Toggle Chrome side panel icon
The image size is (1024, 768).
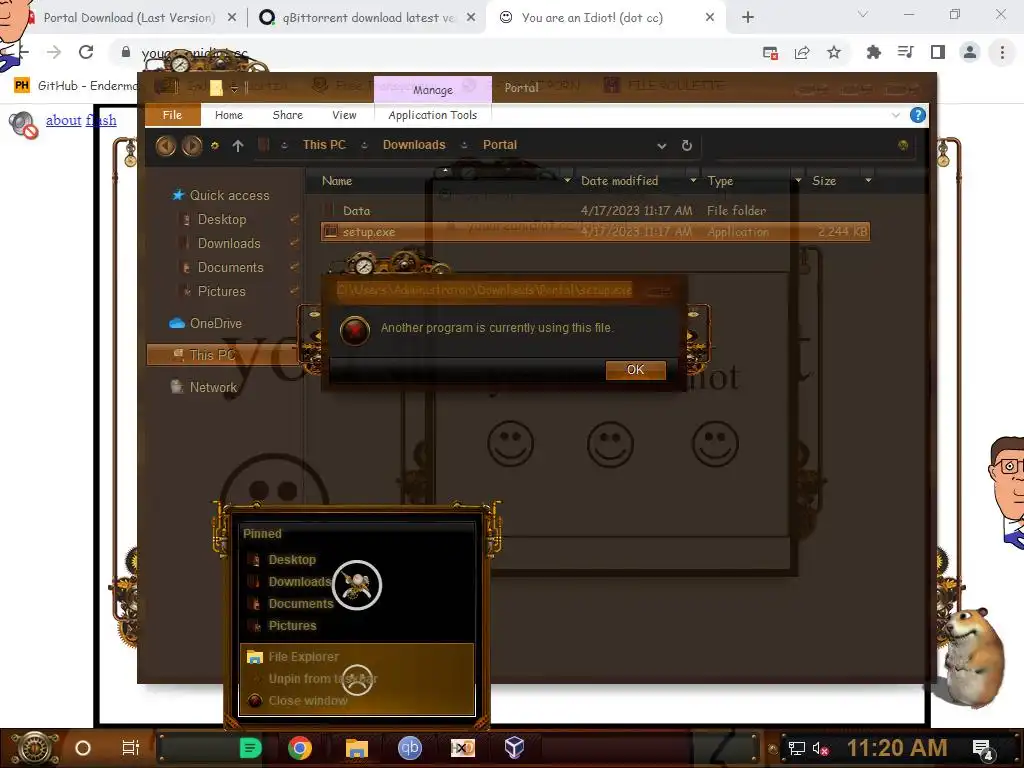pyautogui.click(x=938, y=52)
